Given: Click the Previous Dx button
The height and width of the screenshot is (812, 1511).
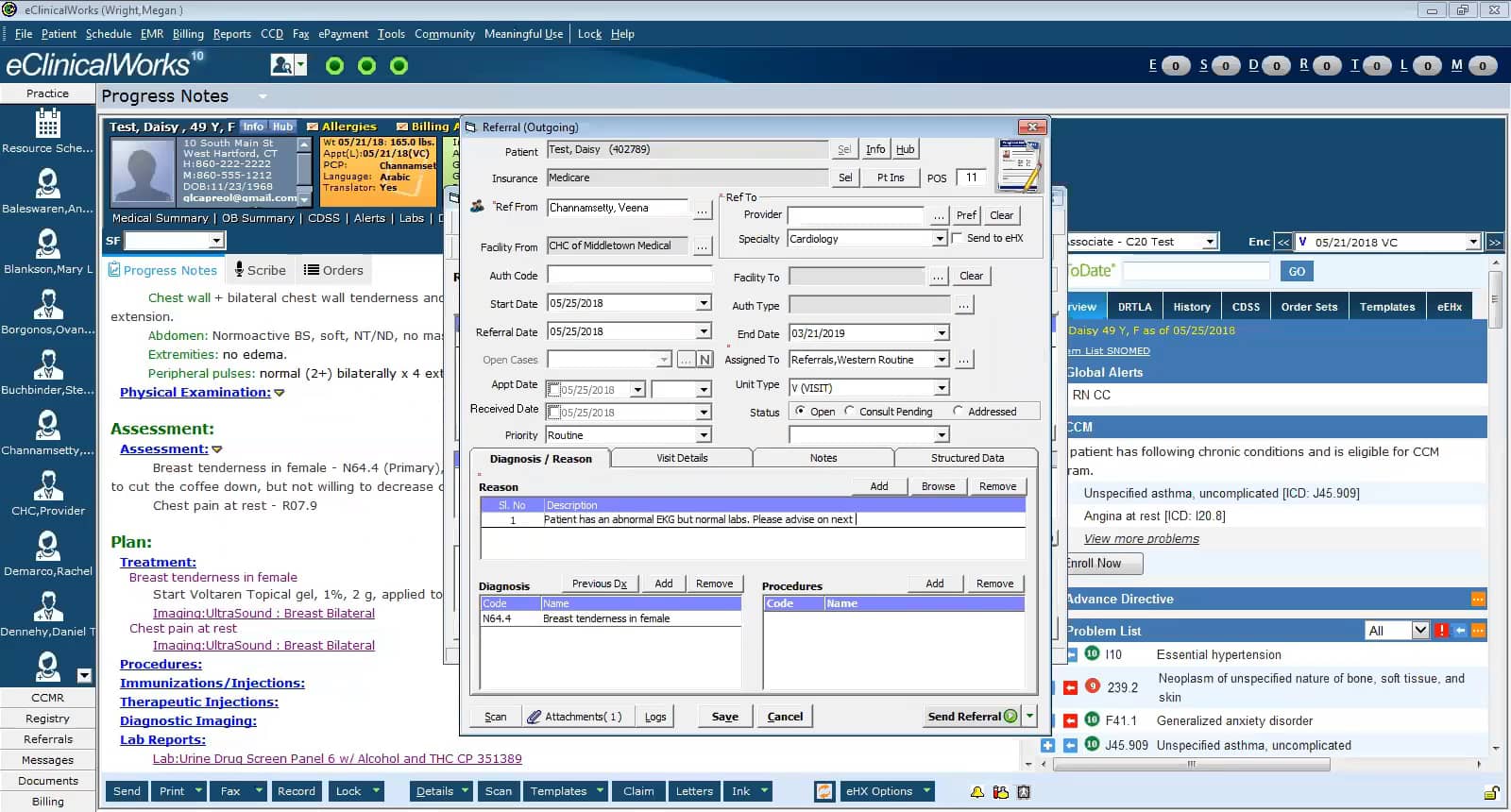Looking at the screenshot, I should (x=600, y=584).
